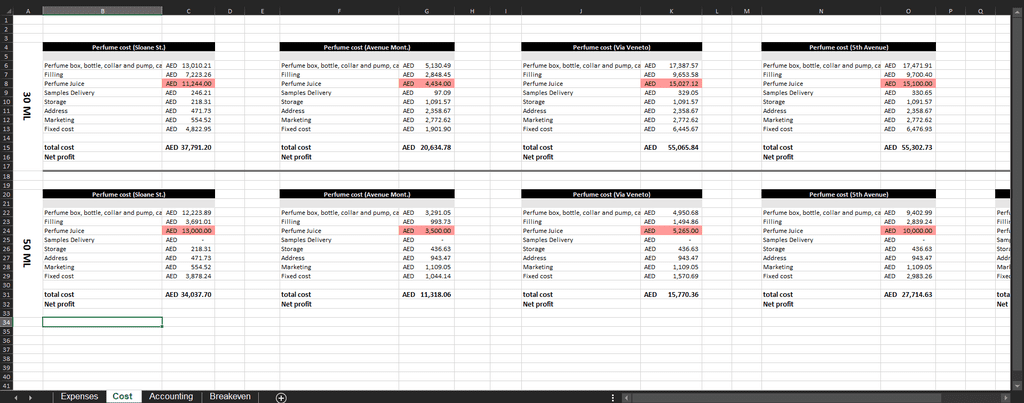
Task: Select red Perfume Juice value 15,027.12
Action: coord(671,84)
